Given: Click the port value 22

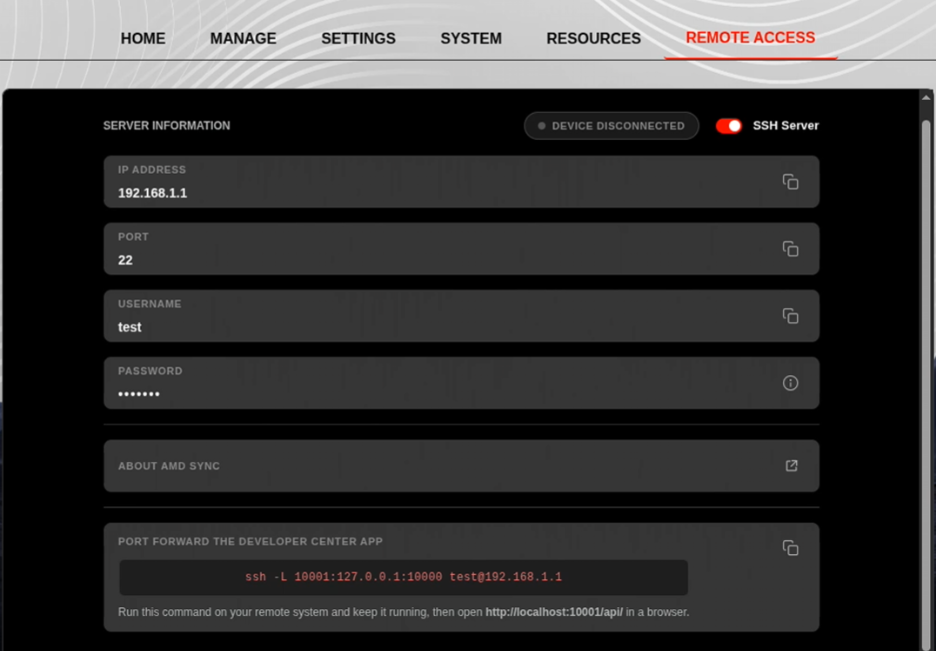Looking at the screenshot, I should coord(125,260).
